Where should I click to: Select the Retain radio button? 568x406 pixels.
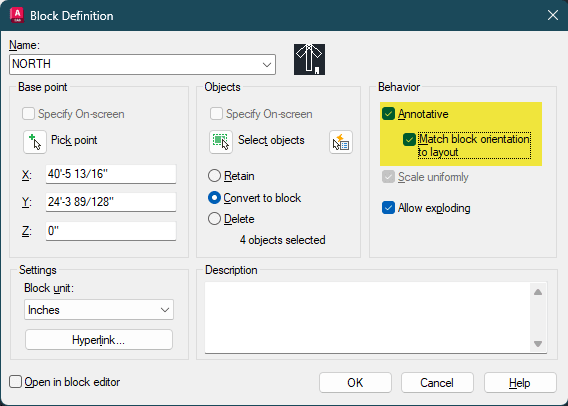(214, 176)
